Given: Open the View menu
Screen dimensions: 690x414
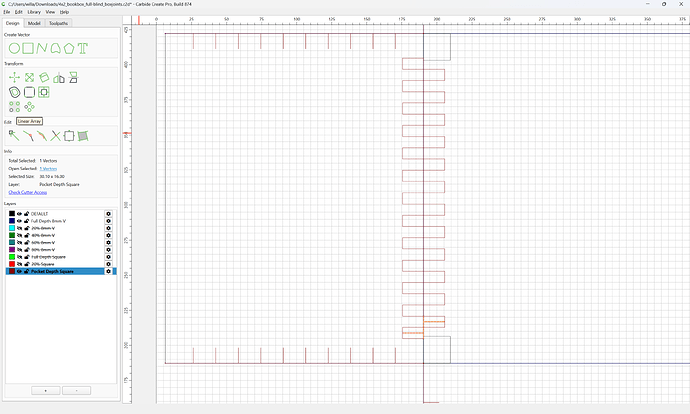Looking at the screenshot, I should (51, 12).
